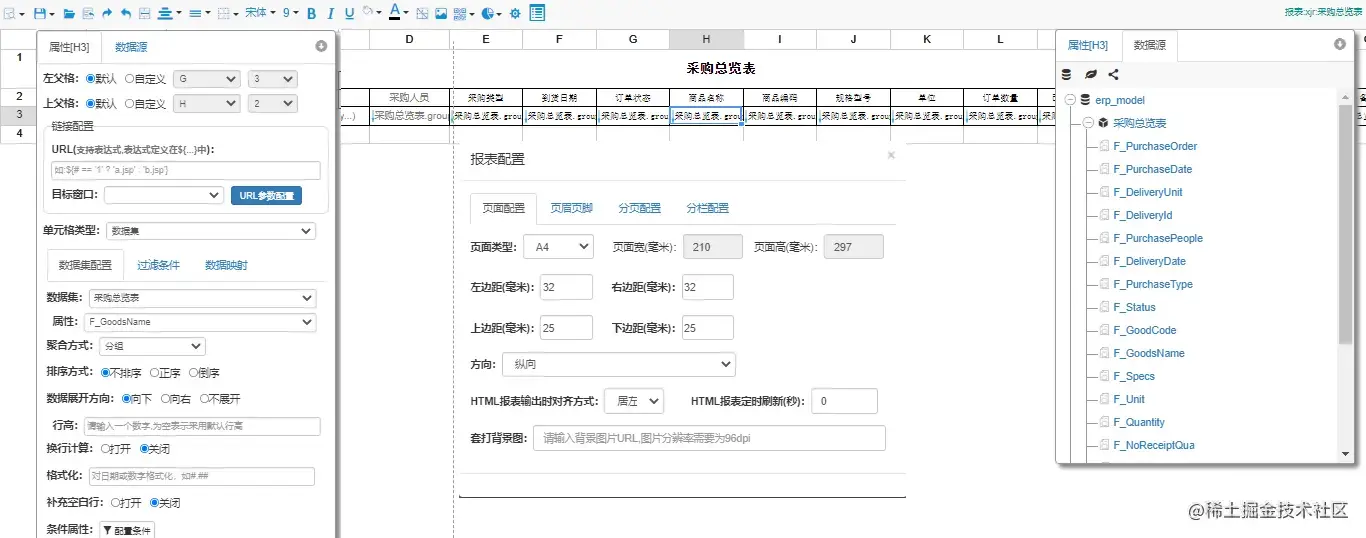Click database datasource icon in right panel
This screenshot has height=538, width=1366.
(x=1067, y=74)
